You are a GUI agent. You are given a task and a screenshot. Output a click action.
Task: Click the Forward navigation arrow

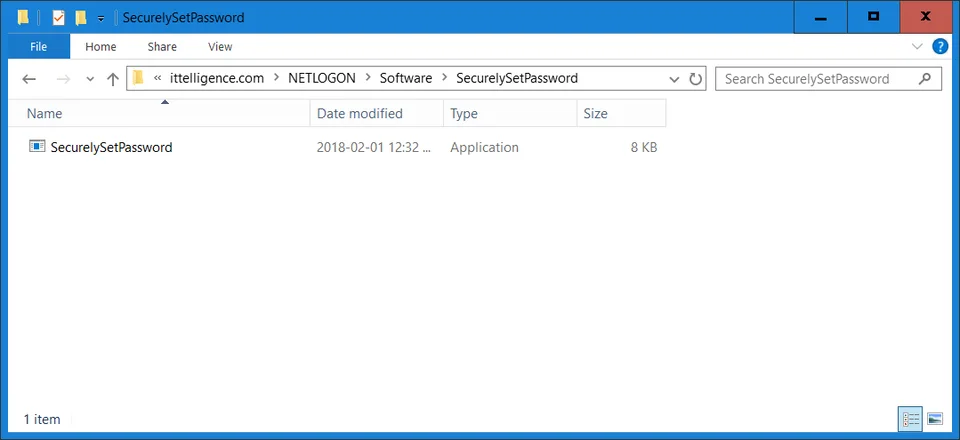coord(63,79)
